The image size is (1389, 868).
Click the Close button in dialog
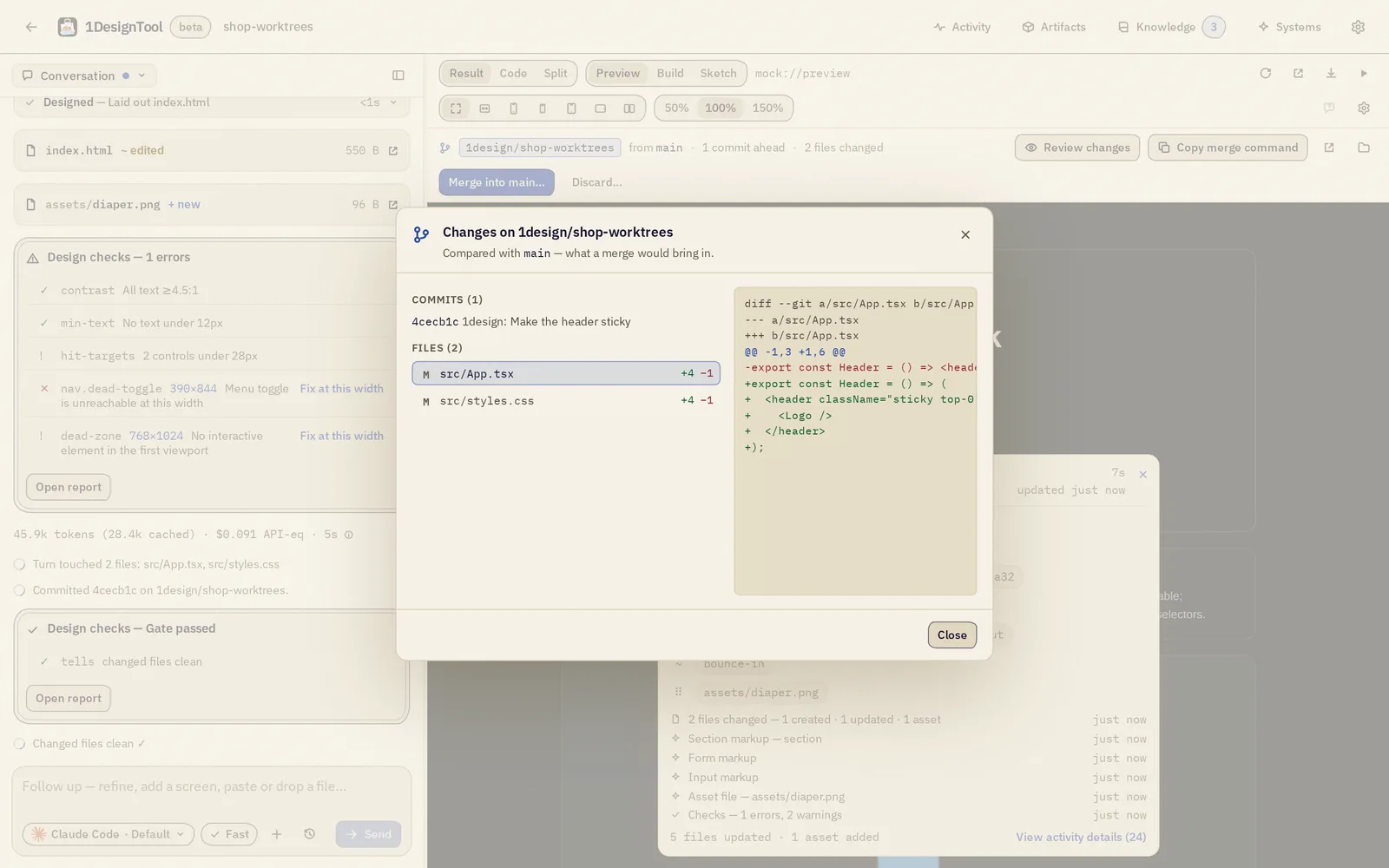[x=952, y=635]
